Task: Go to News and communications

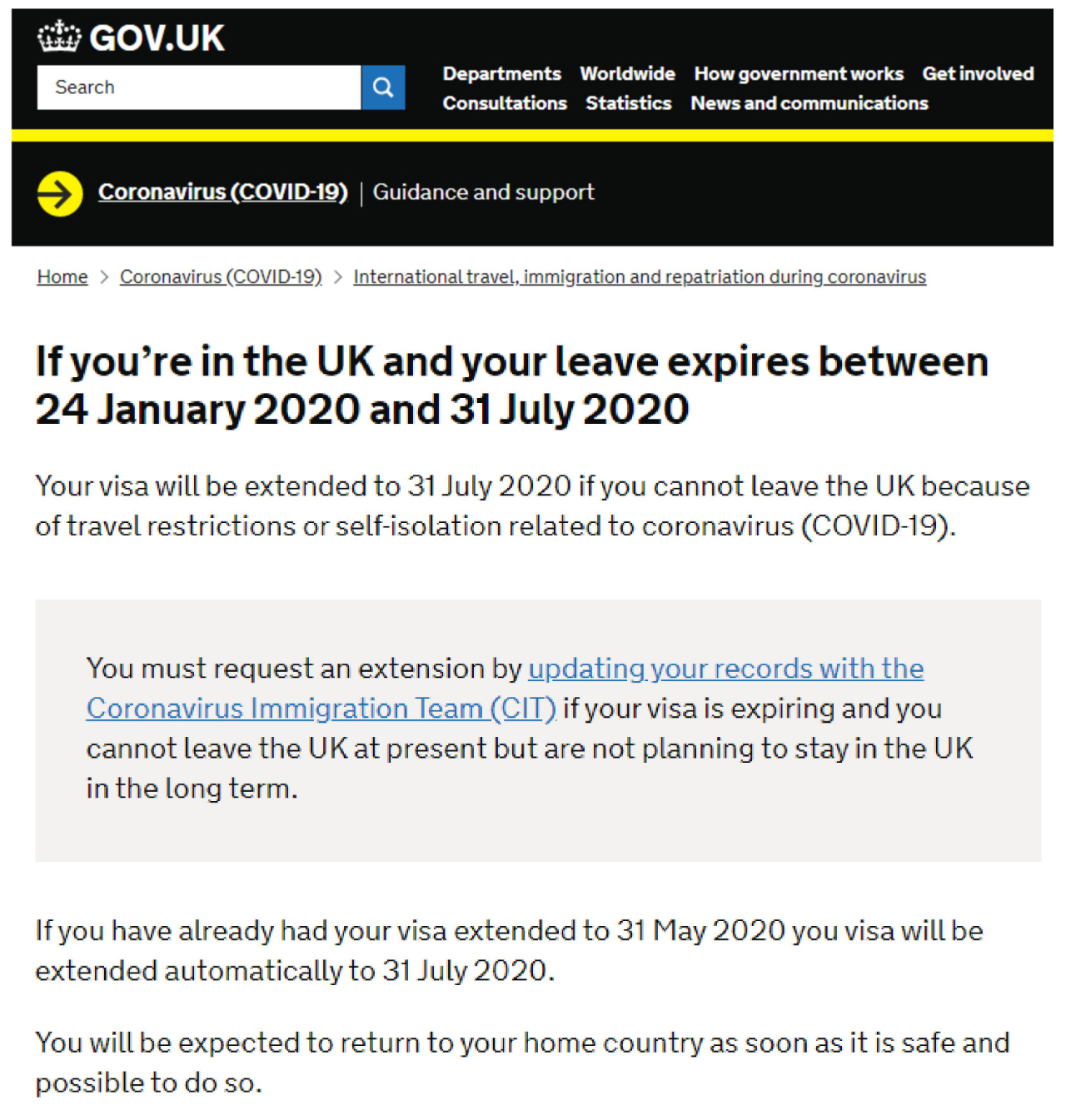Action: (x=809, y=103)
